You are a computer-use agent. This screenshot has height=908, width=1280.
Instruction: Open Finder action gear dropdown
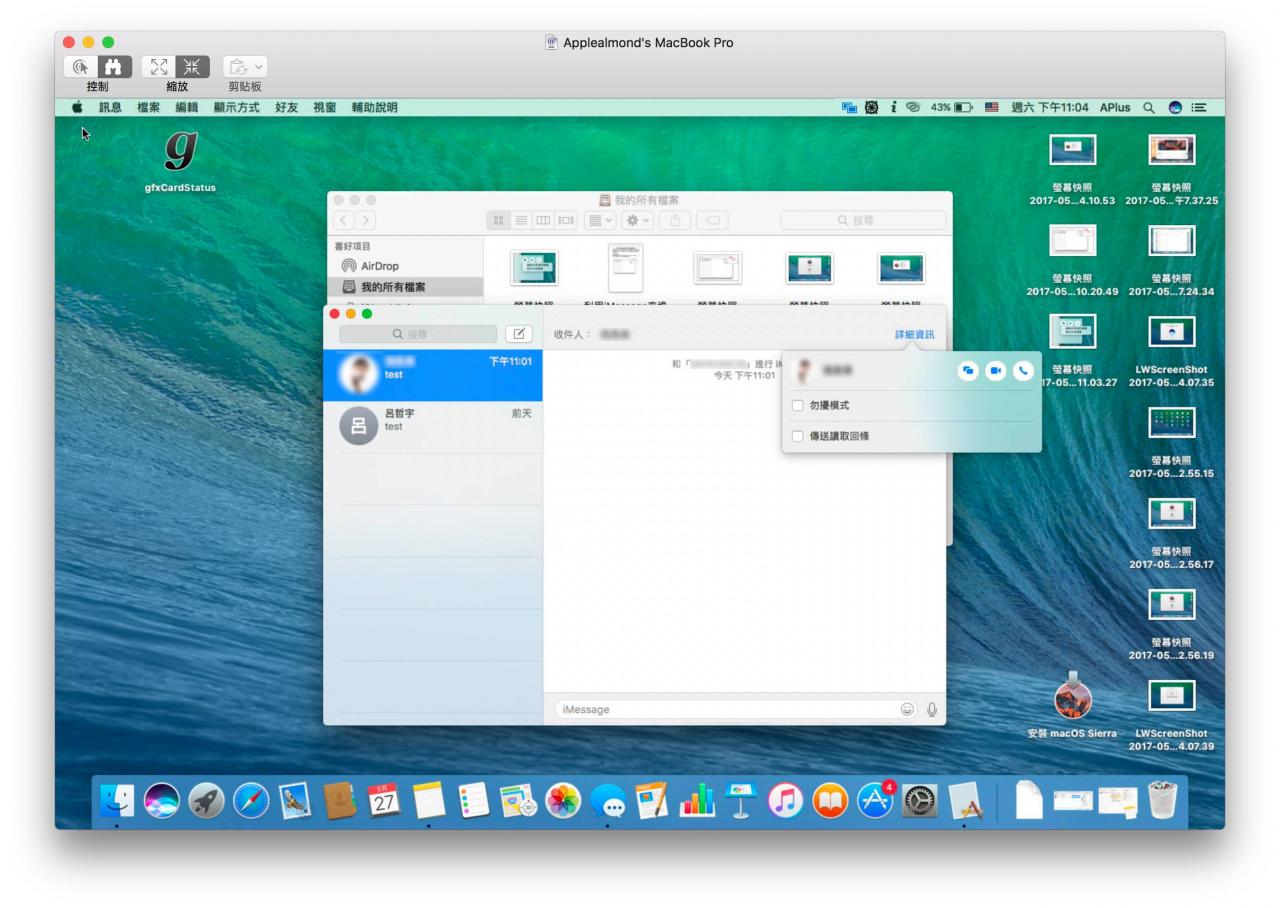click(x=637, y=220)
